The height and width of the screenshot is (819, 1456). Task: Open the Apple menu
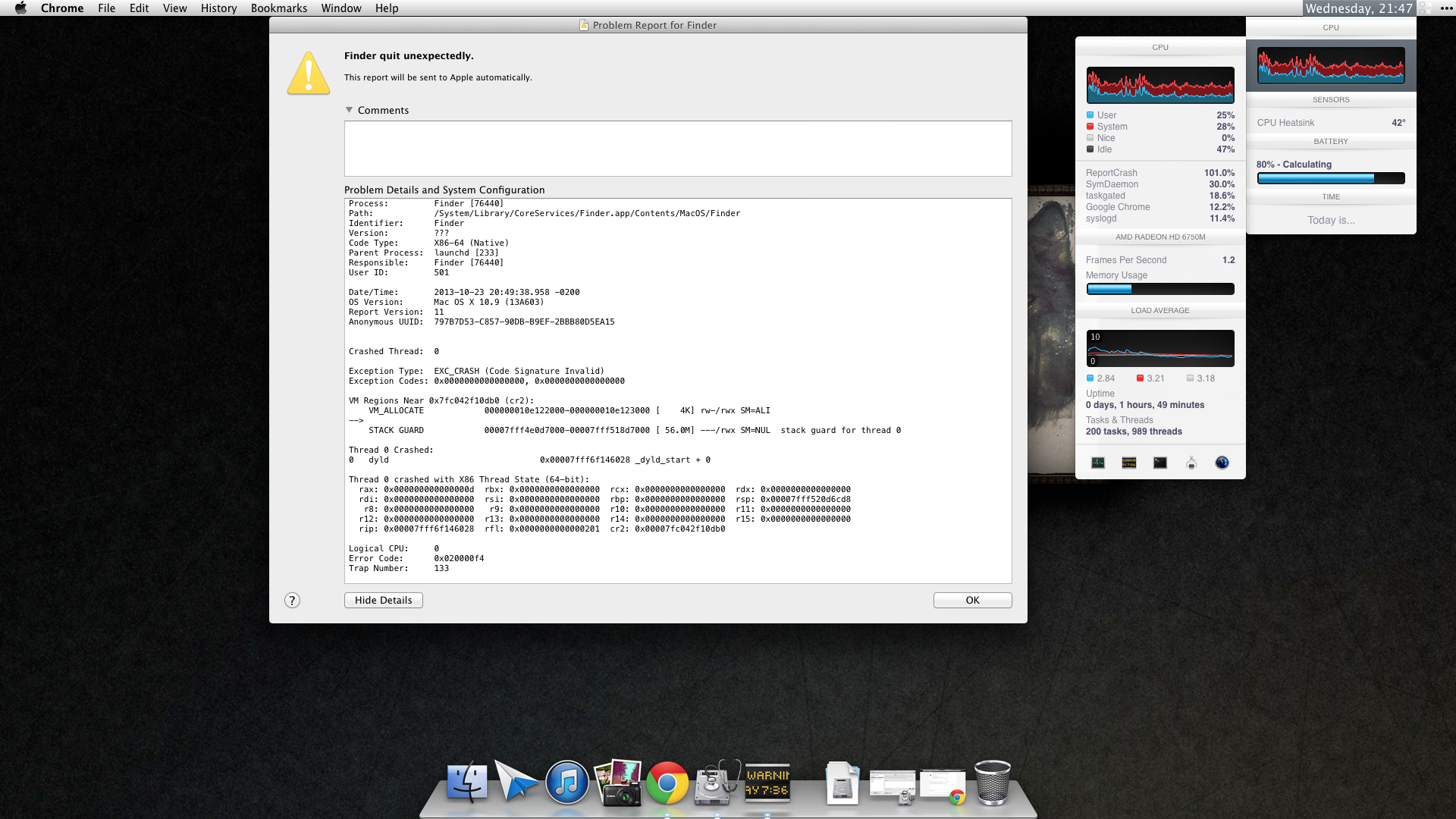pos(20,8)
